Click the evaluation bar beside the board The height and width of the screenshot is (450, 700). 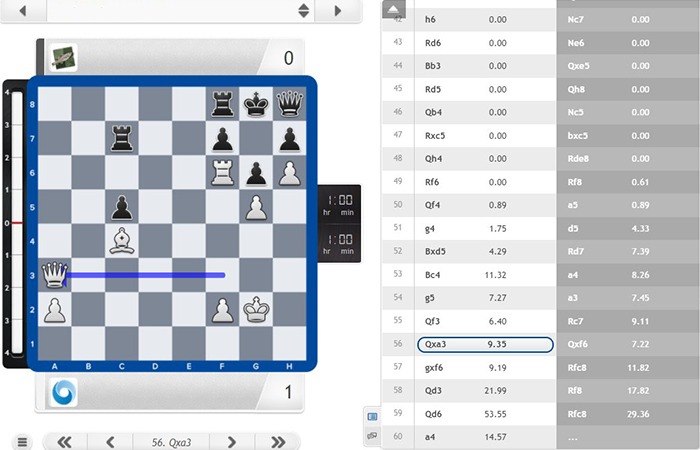tap(17, 222)
